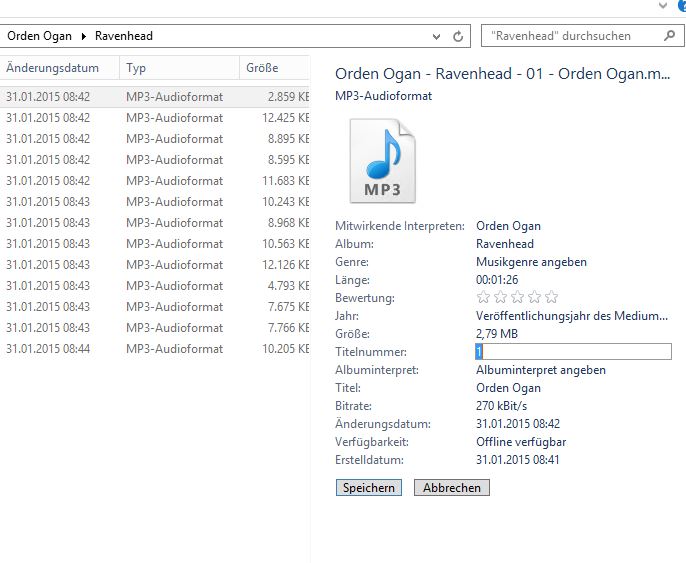Click the Verfügbarkeit value Offline verfügbar
Viewport: 686px width, 563px height.
pyautogui.click(x=521, y=442)
